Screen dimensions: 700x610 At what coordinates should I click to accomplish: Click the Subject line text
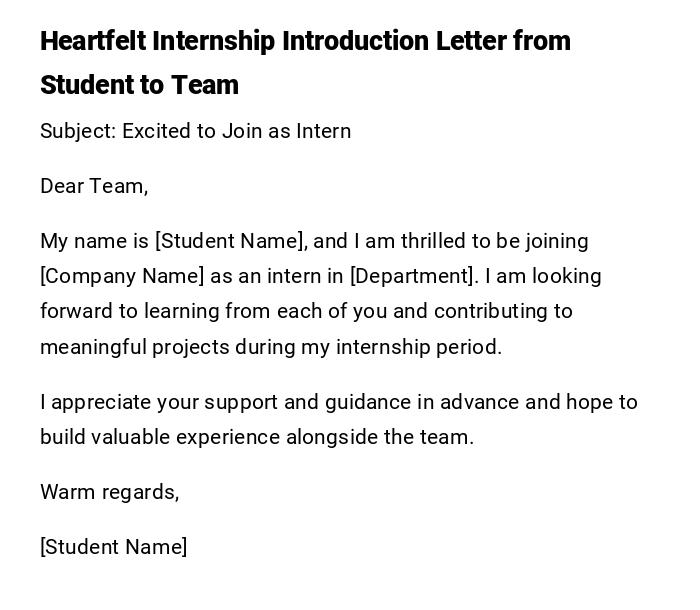coord(195,131)
